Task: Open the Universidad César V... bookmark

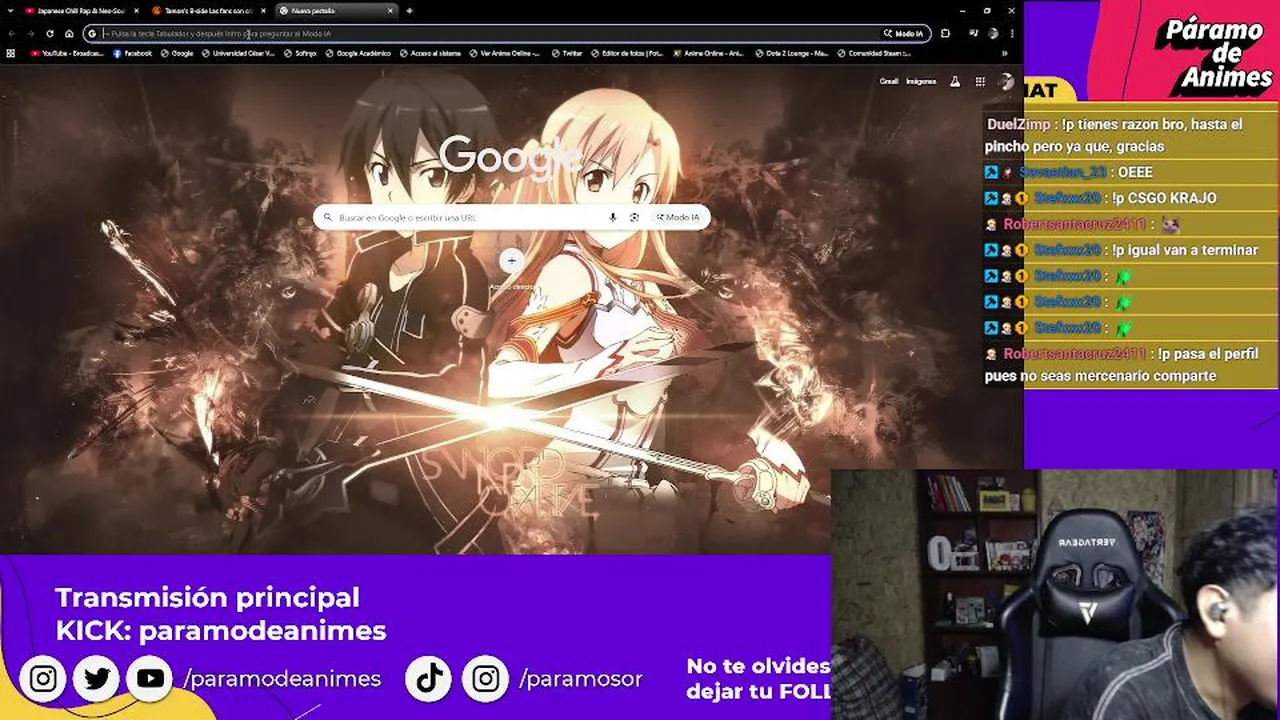Action: pyautogui.click(x=239, y=53)
